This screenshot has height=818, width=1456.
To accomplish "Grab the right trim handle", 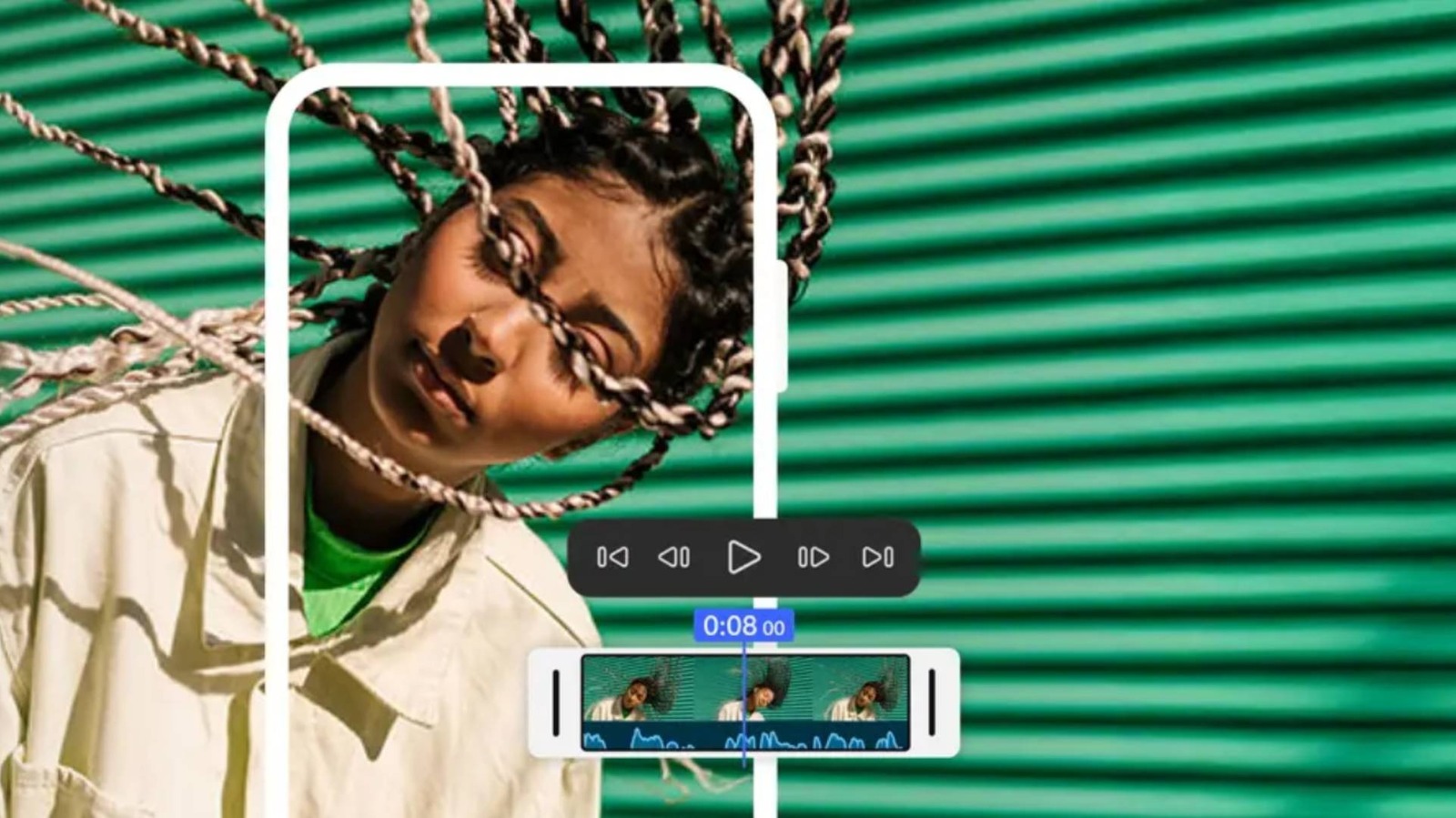I will pos(931,702).
